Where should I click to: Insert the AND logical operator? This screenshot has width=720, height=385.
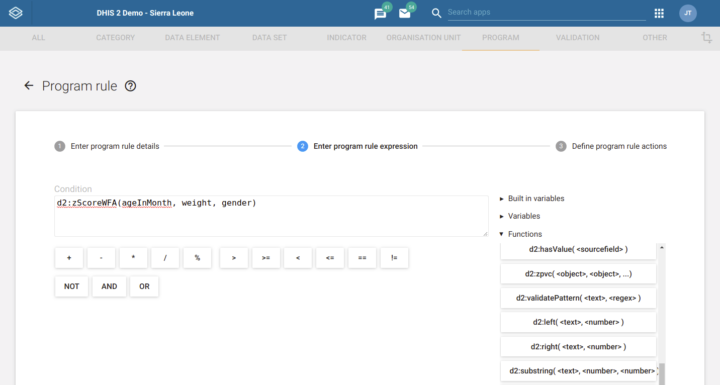(109, 286)
